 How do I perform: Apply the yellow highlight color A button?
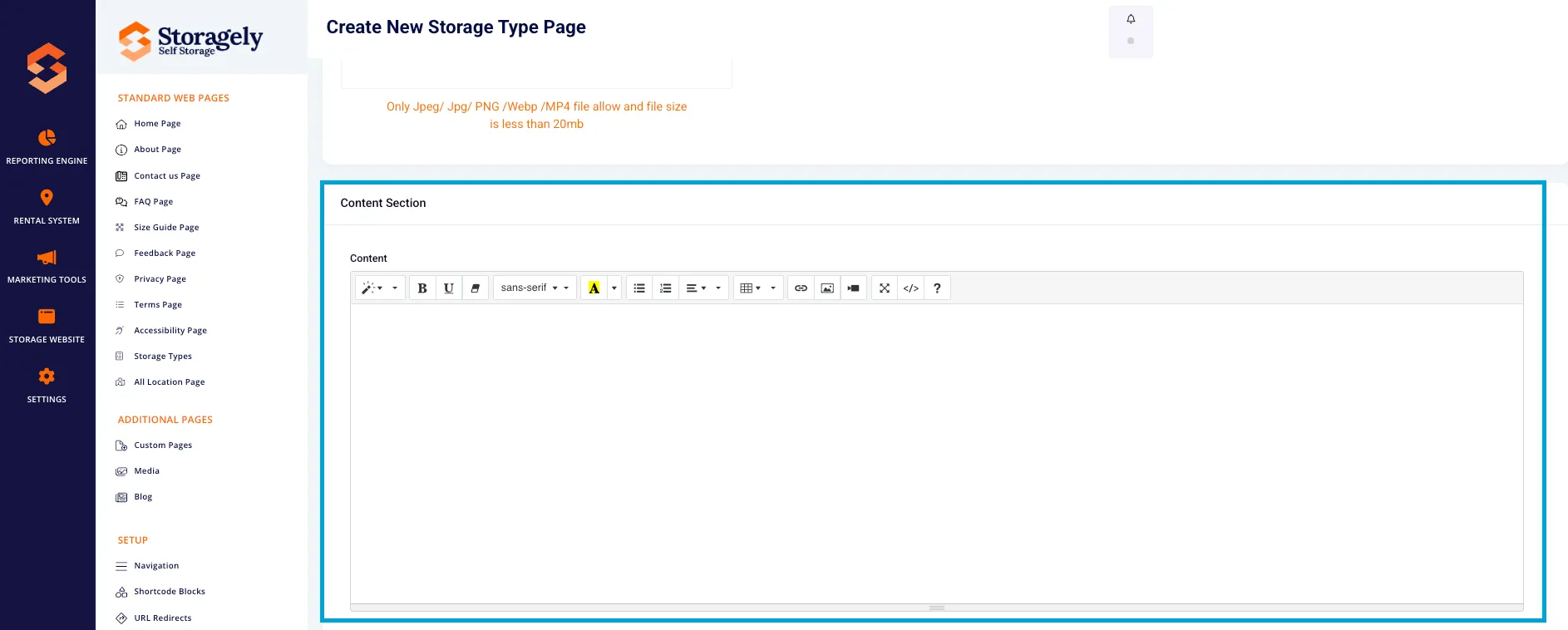click(594, 288)
